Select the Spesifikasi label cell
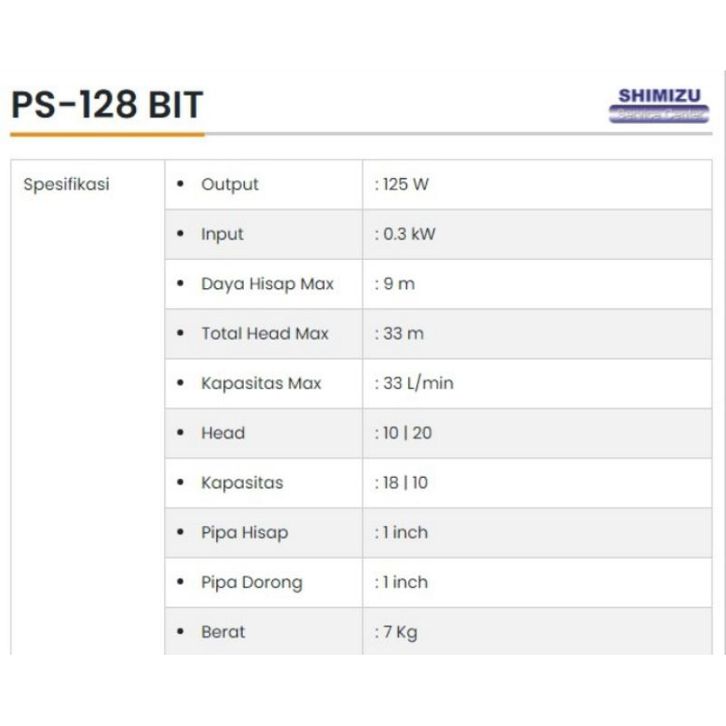Viewport: 726px width, 726px height. pyautogui.click(x=66, y=185)
